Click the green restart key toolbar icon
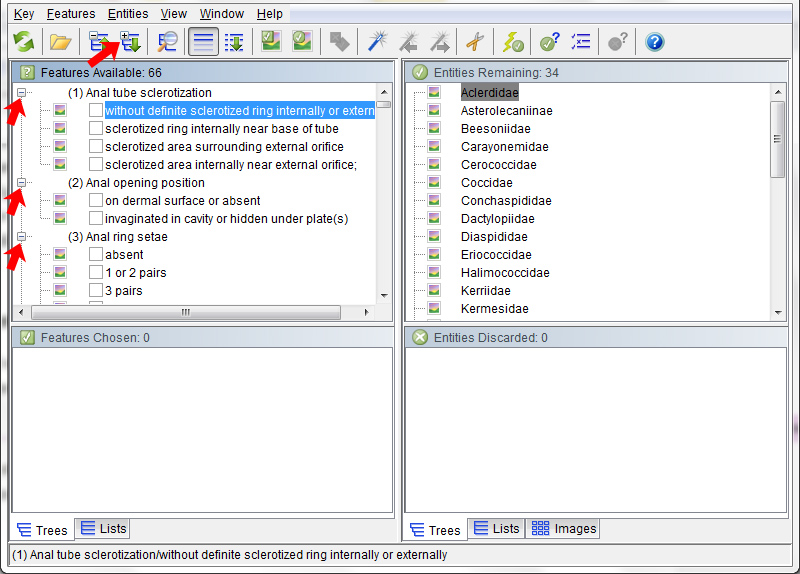Viewport: 800px width, 574px height. tap(23, 42)
